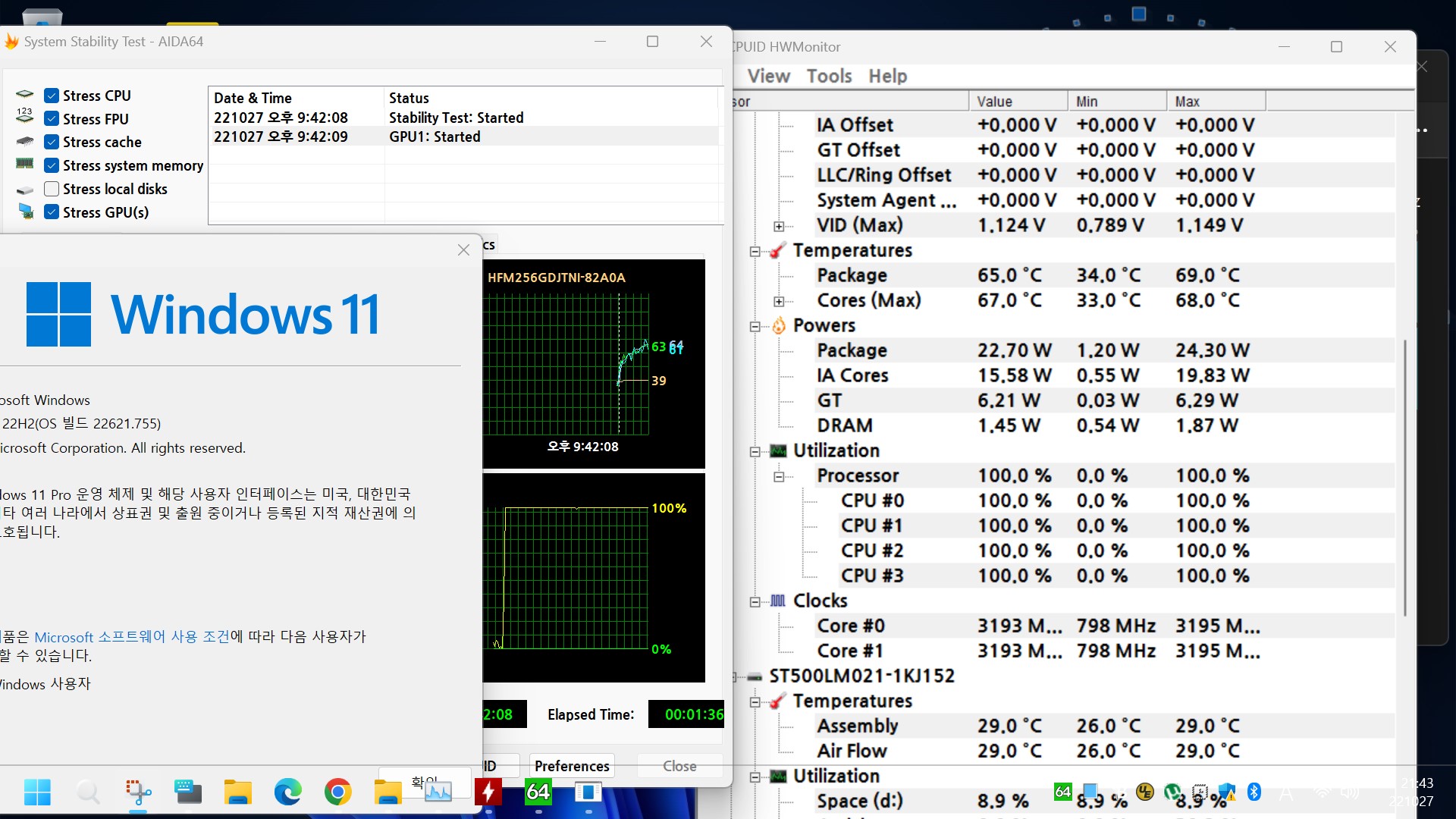
Task: Collapse the Processor utilization node
Action: [x=779, y=476]
